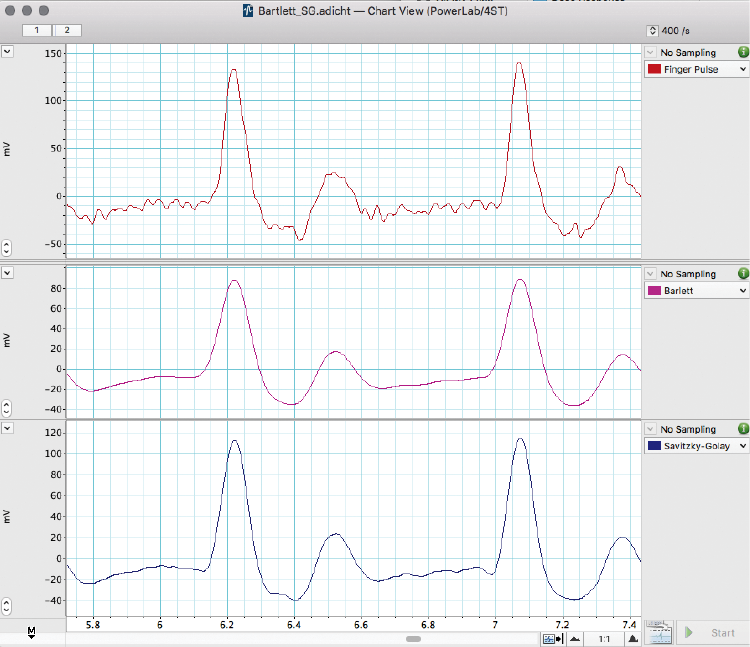The width and height of the screenshot is (750, 647).
Task: Click the scroll/review mode icon left of compression buttons
Action: [551, 638]
